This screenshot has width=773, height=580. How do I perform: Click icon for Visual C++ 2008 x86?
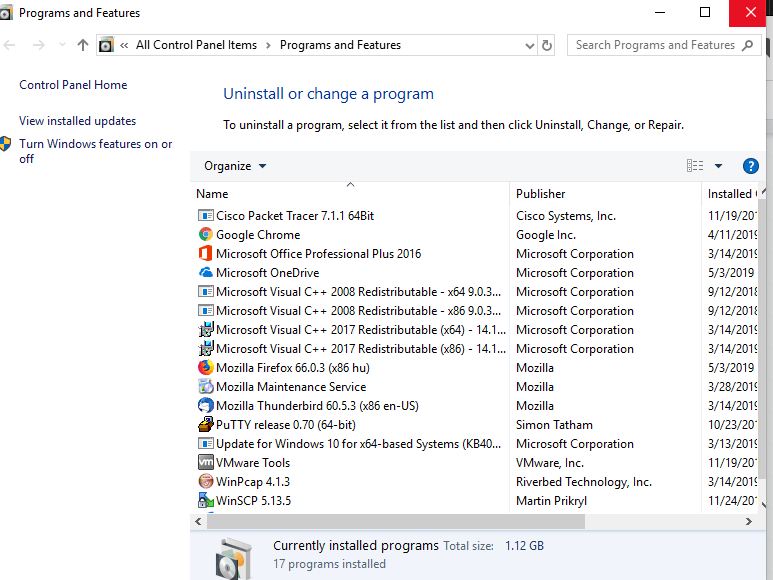tap(206, 311)
